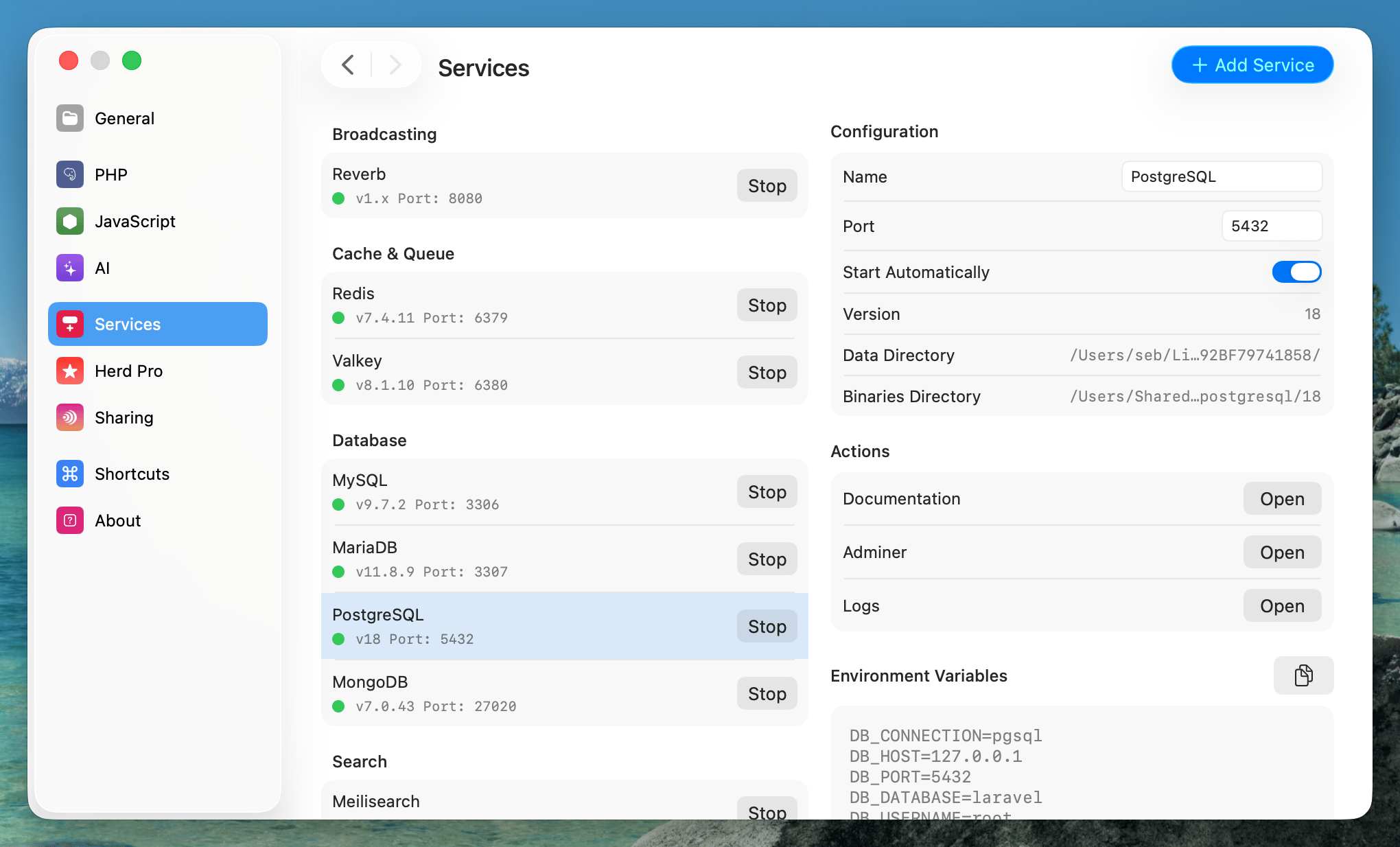Click the DB_CONNECTION=pgsql line

tap(946, 736)
